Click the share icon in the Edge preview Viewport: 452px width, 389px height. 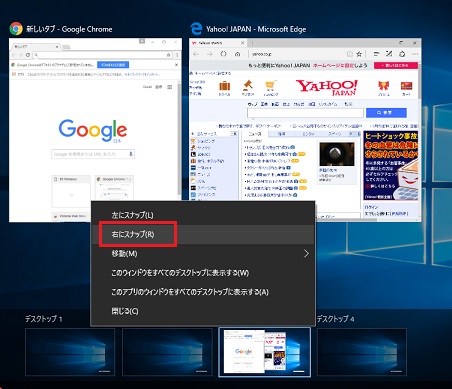tap(402, 54)
